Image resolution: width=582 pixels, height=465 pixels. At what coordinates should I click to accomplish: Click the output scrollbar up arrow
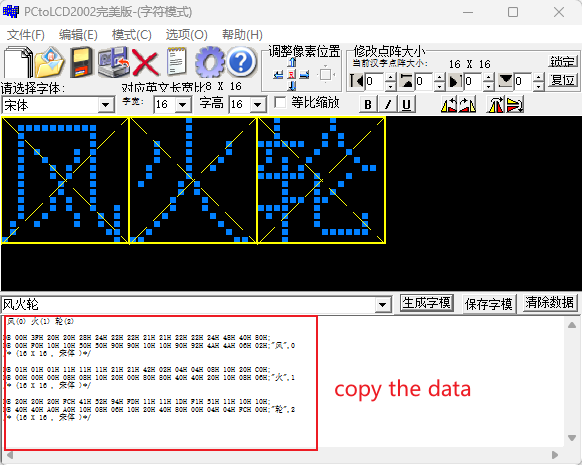[572, 325]
